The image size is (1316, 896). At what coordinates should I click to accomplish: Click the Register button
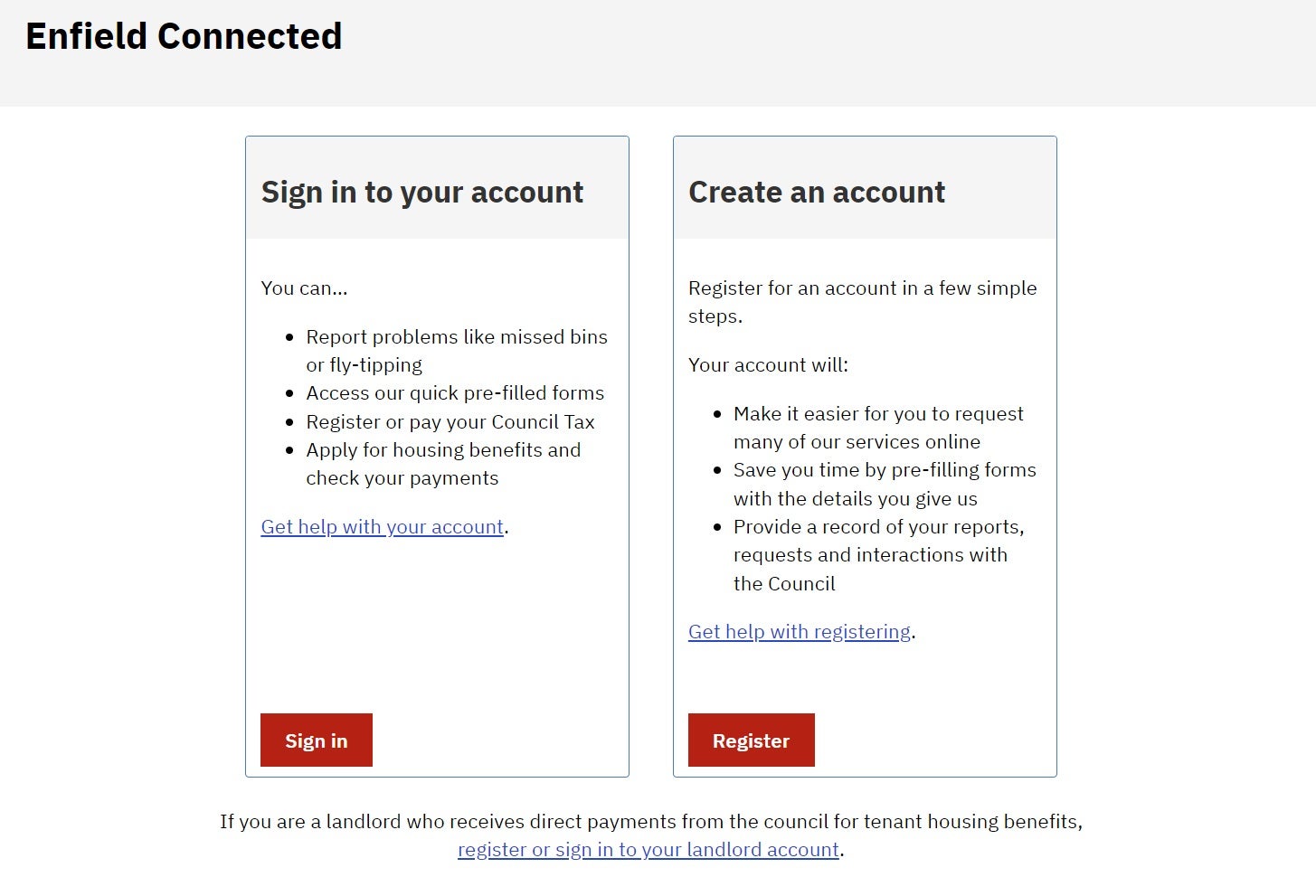(x=751, y=740)
